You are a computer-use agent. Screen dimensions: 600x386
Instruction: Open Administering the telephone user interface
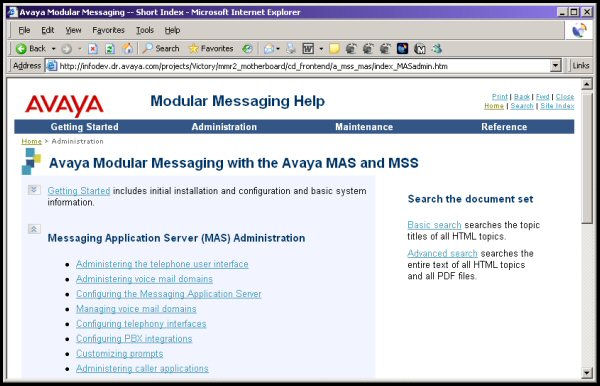click(162, 264)
